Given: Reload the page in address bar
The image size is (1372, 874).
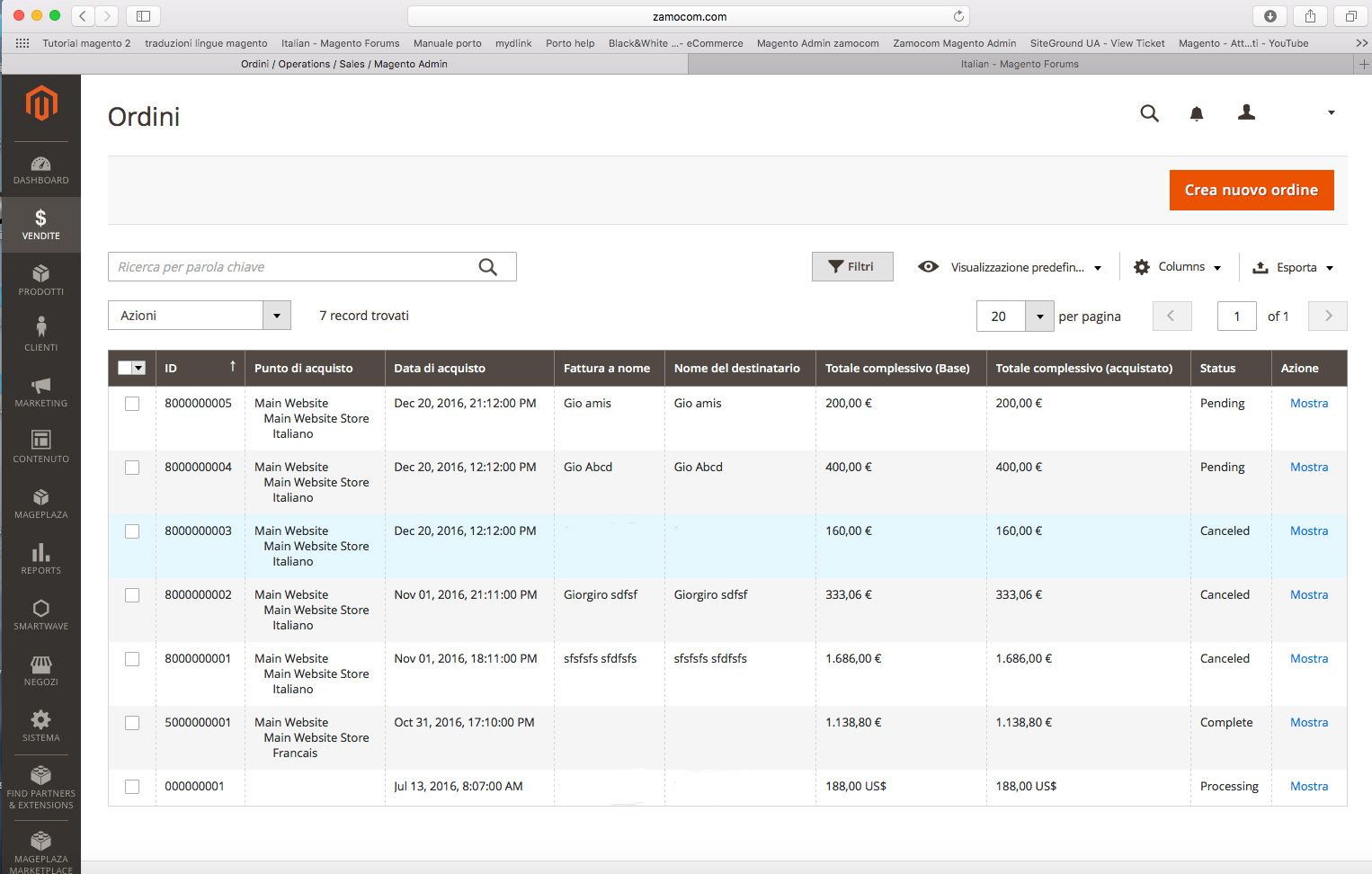Looking at the screenshot, I should [958, 16].
